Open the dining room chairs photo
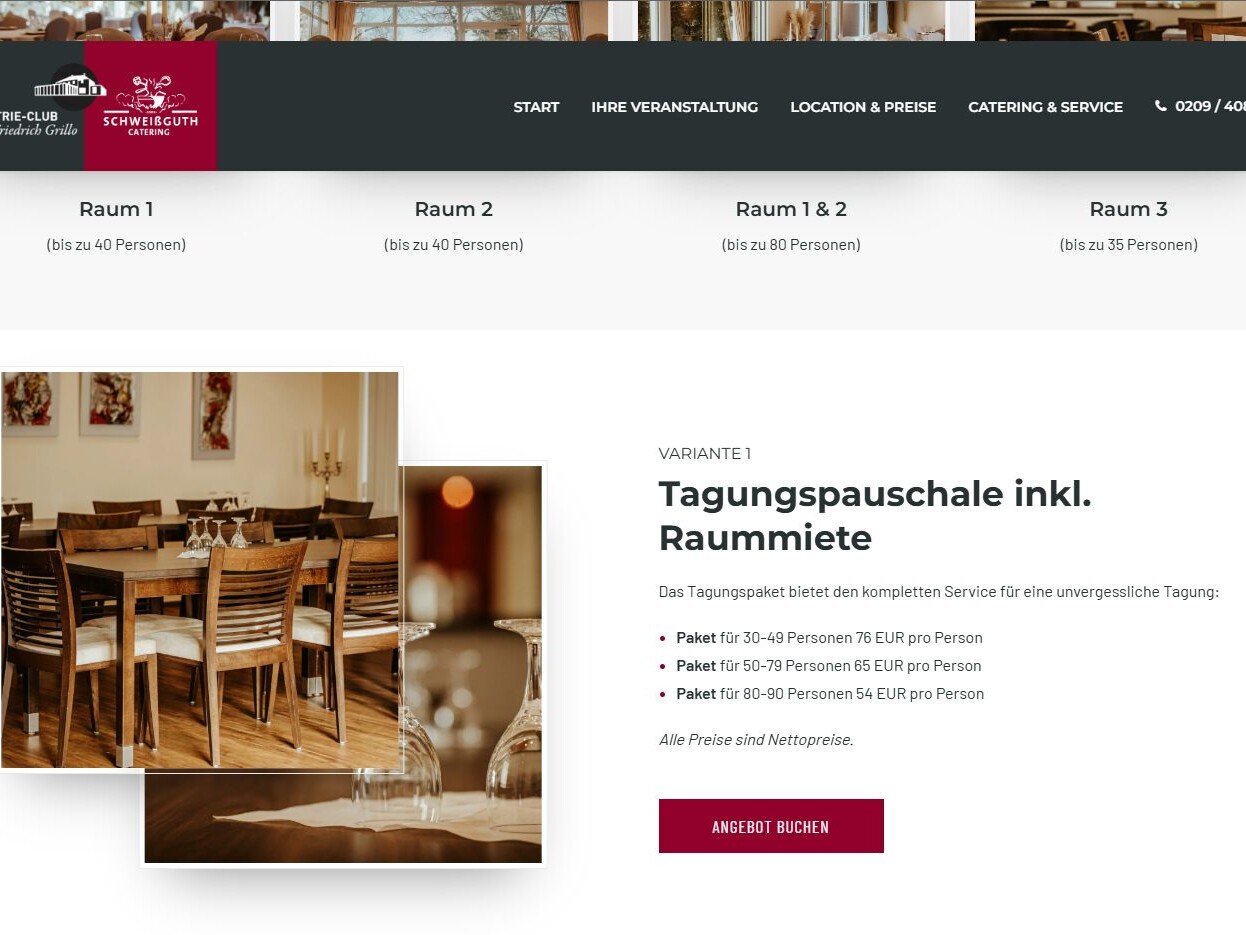The height and width of the screenshot is (935, 1246). coord(200,570)
